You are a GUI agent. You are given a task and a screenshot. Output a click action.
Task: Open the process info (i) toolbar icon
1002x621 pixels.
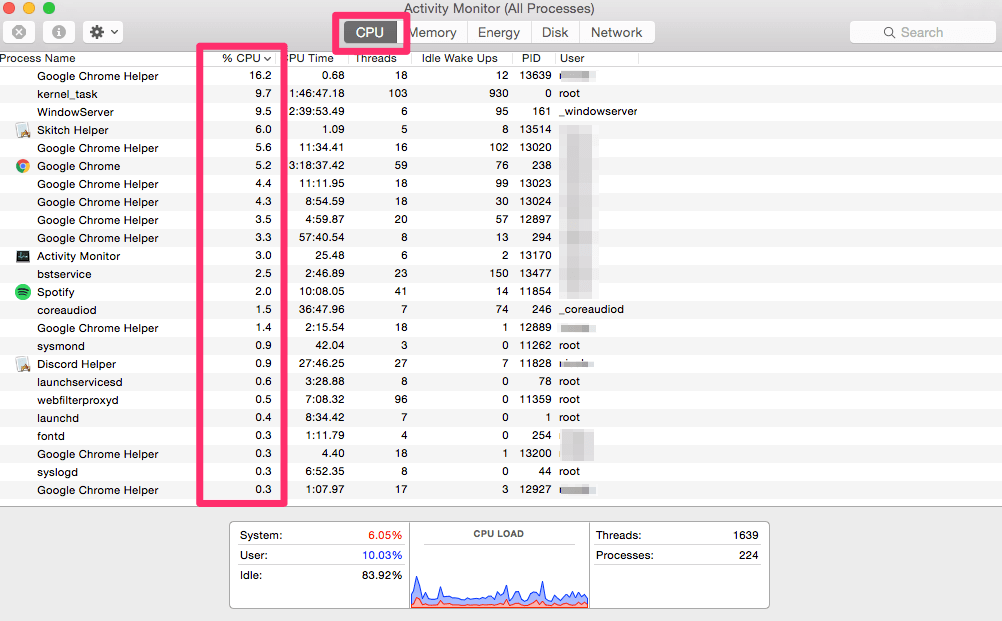click(x=59, y=32)
